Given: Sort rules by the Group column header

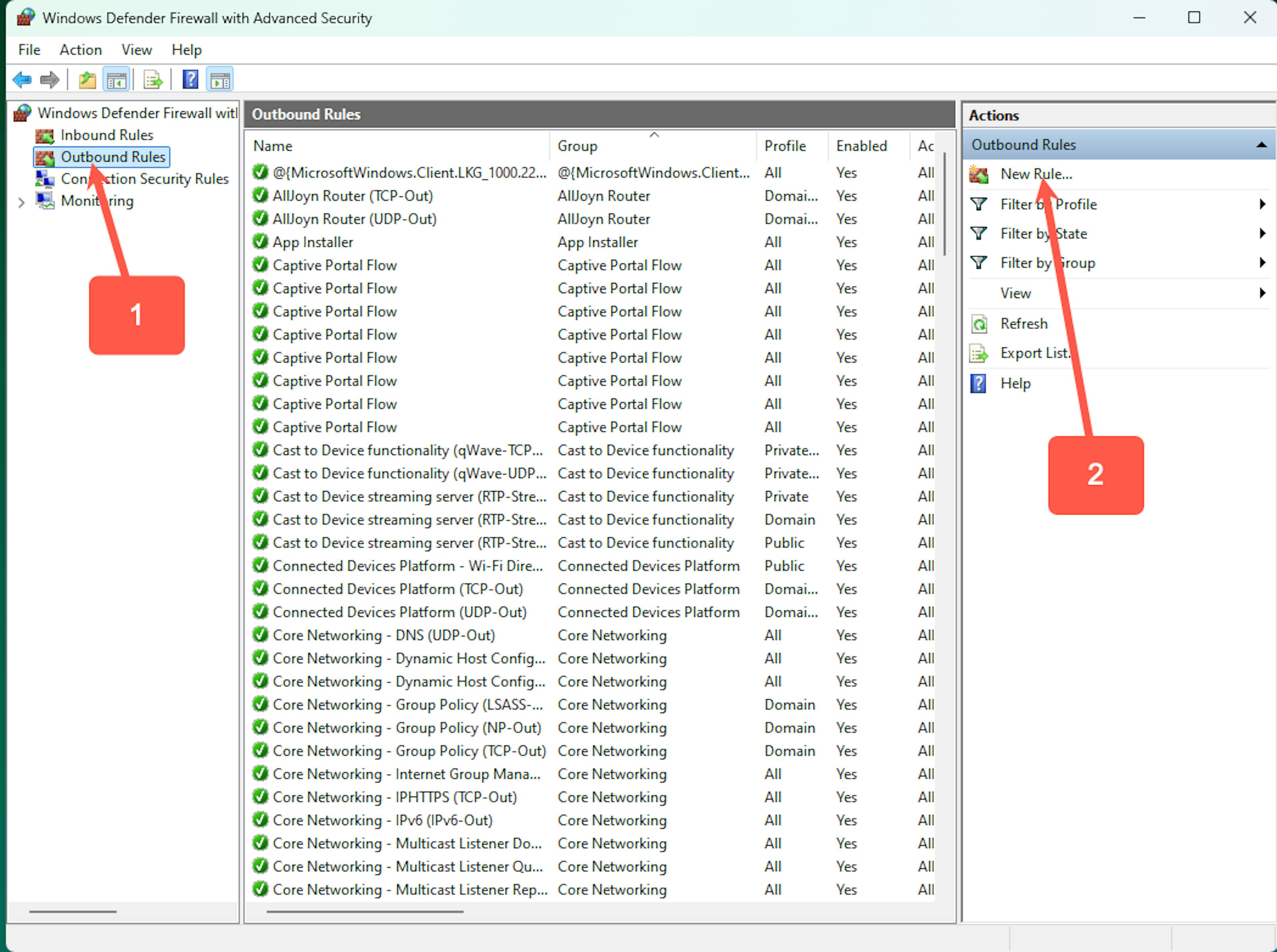Looking at the screenshot, I should click(x=577, y=146).
